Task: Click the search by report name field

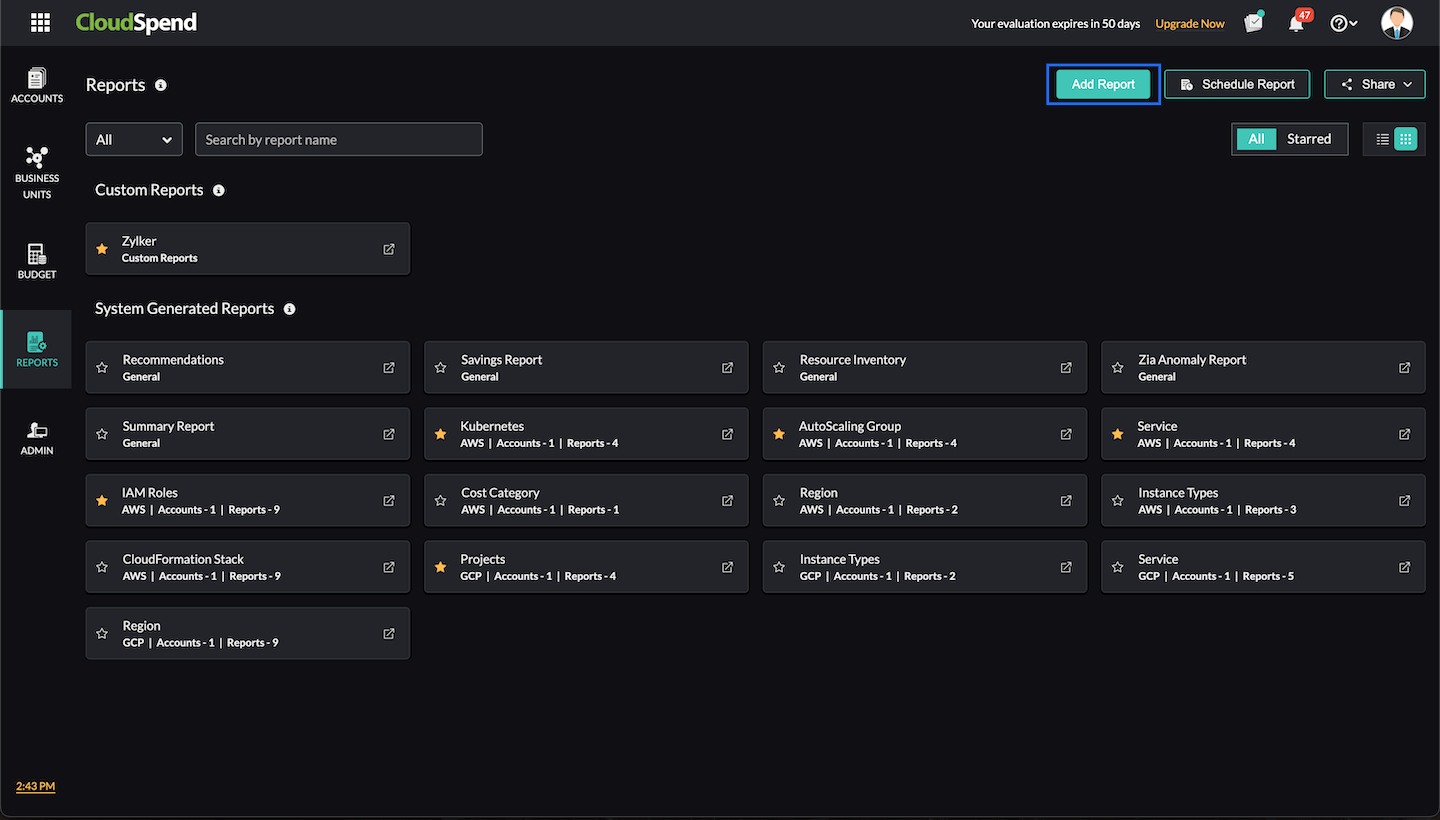Action: click(x=339, y=140)
